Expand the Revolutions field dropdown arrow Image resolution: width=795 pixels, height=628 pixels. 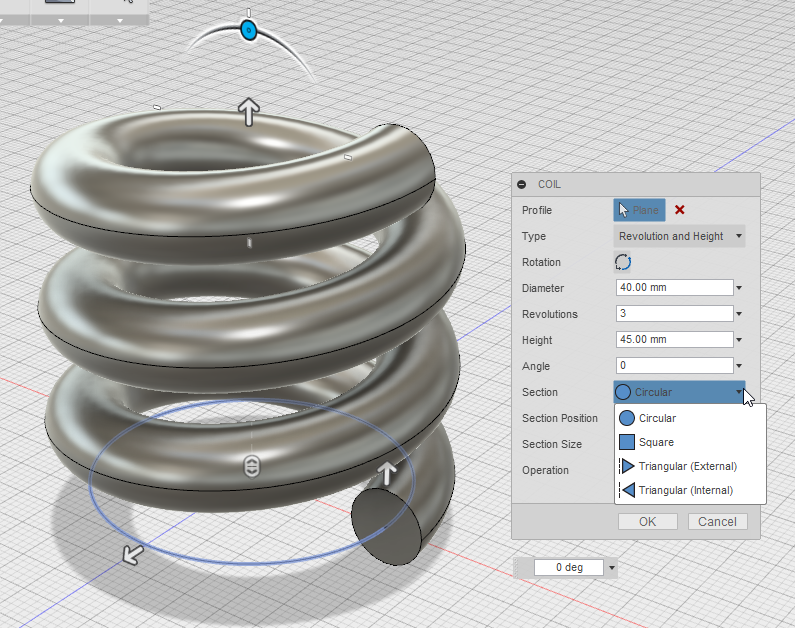pyautogui.click(x=739, y=314)
